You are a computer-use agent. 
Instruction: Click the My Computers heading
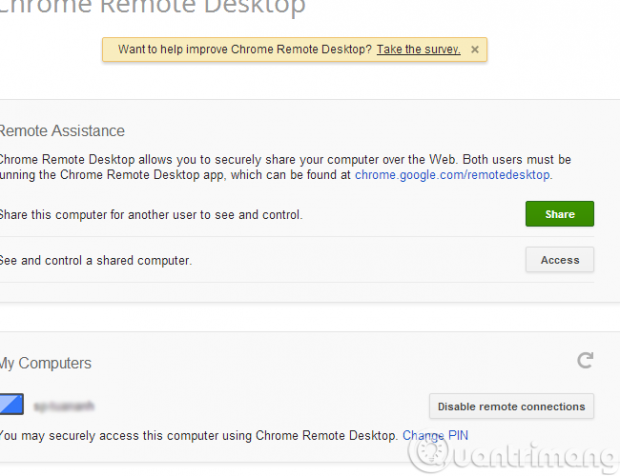45,363
